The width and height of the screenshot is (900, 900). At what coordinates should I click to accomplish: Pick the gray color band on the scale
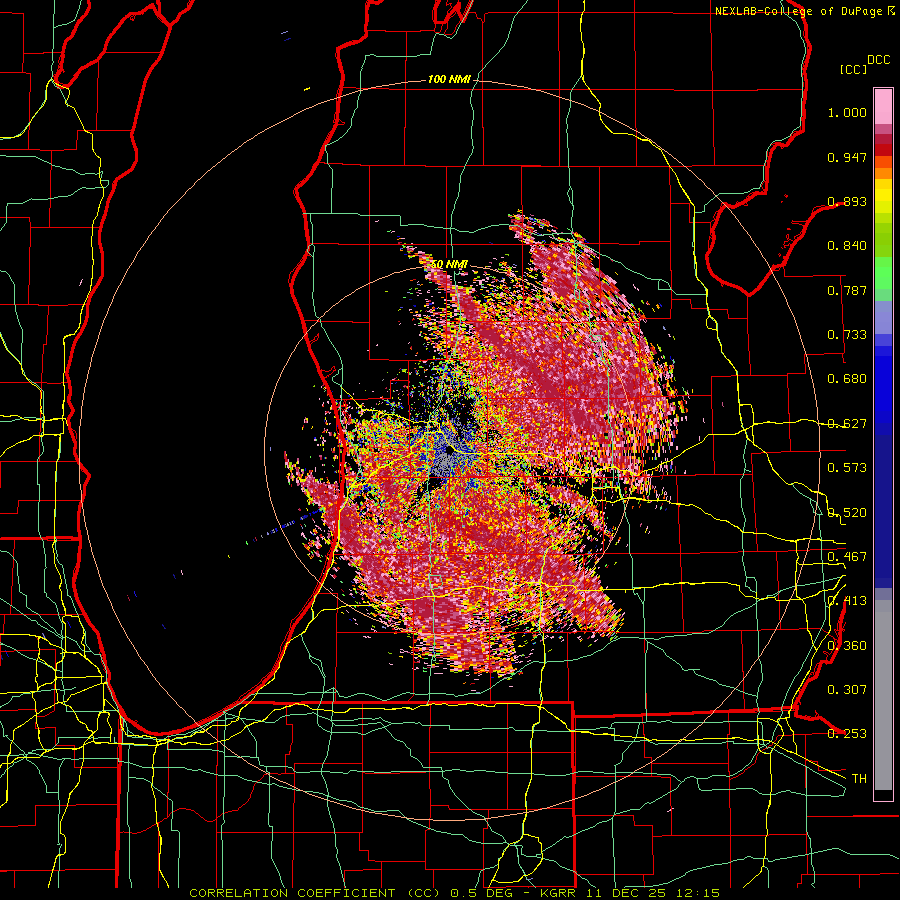883,695
